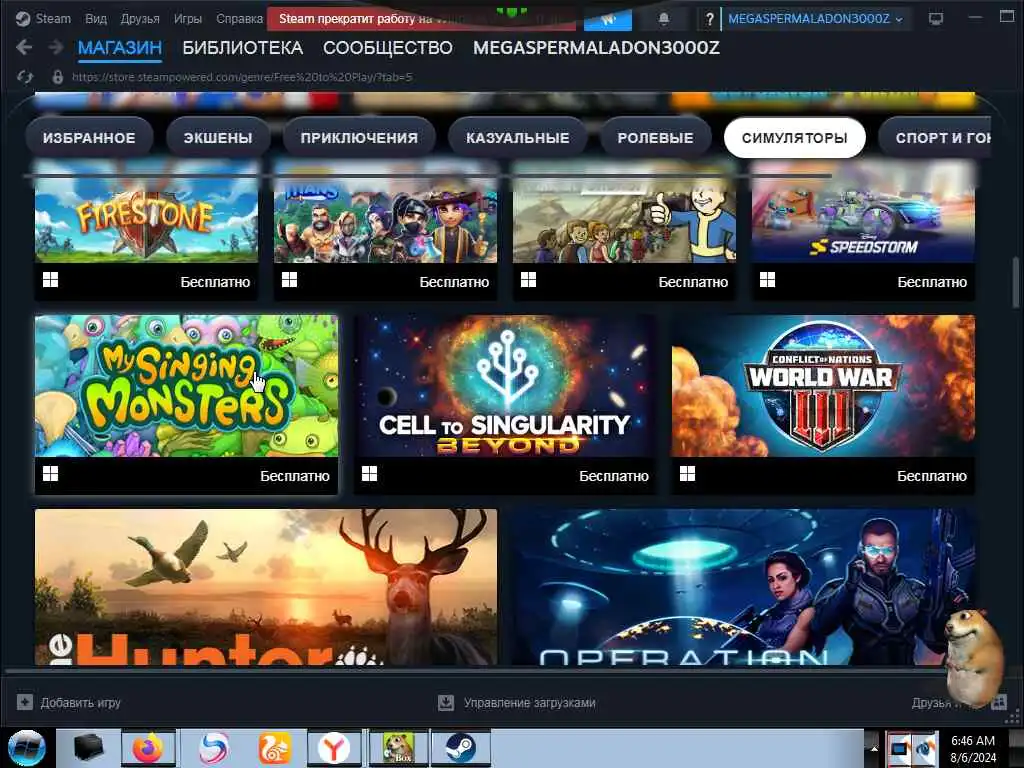The height and width of the screenshot is (768, 1024).
Task: Click Windows icon under World War III
Action: [x=687, y=473]
